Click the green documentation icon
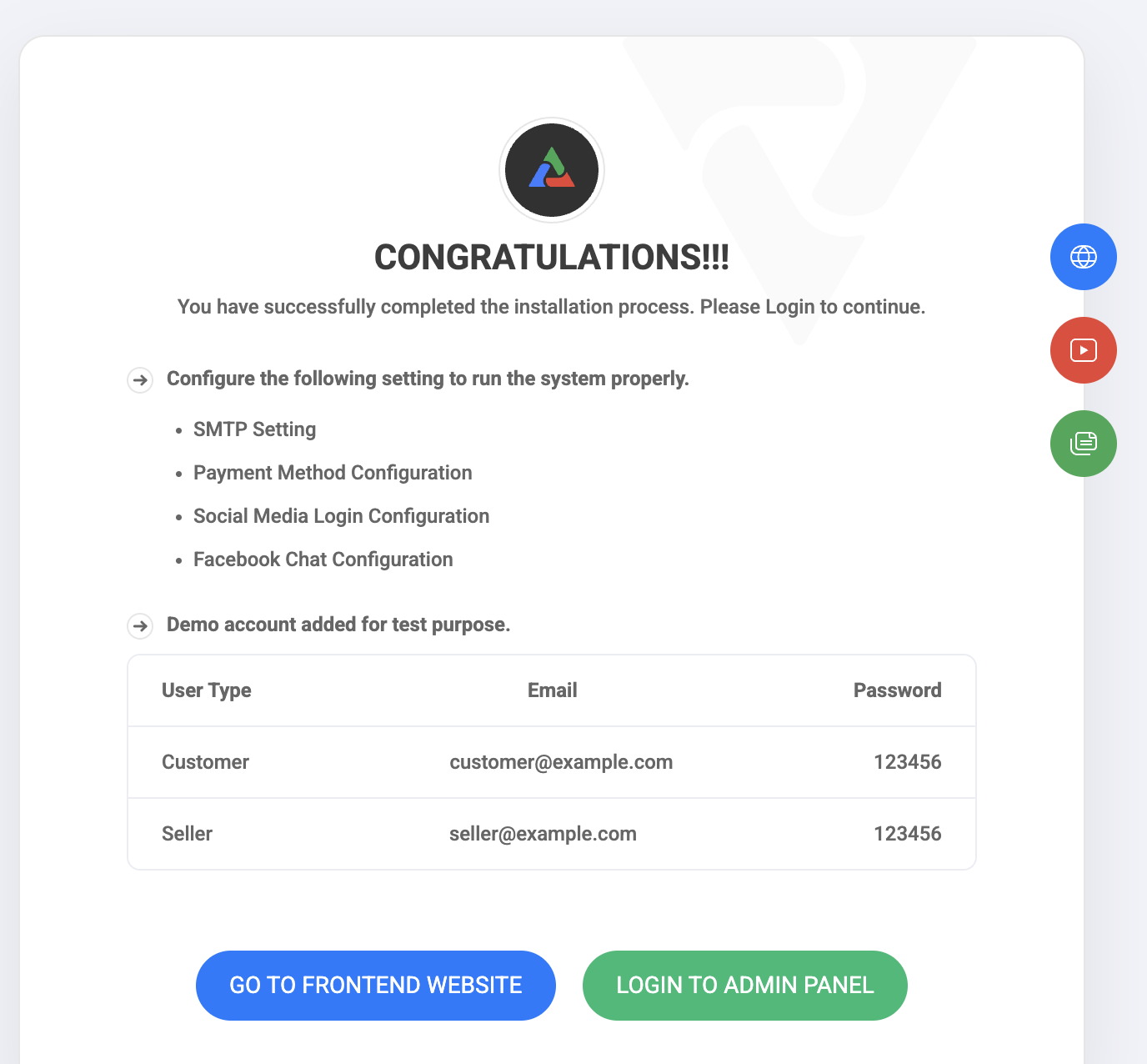This screenshot has width=1147, height=1064. pyautogui.click(x=1083, y=444)
